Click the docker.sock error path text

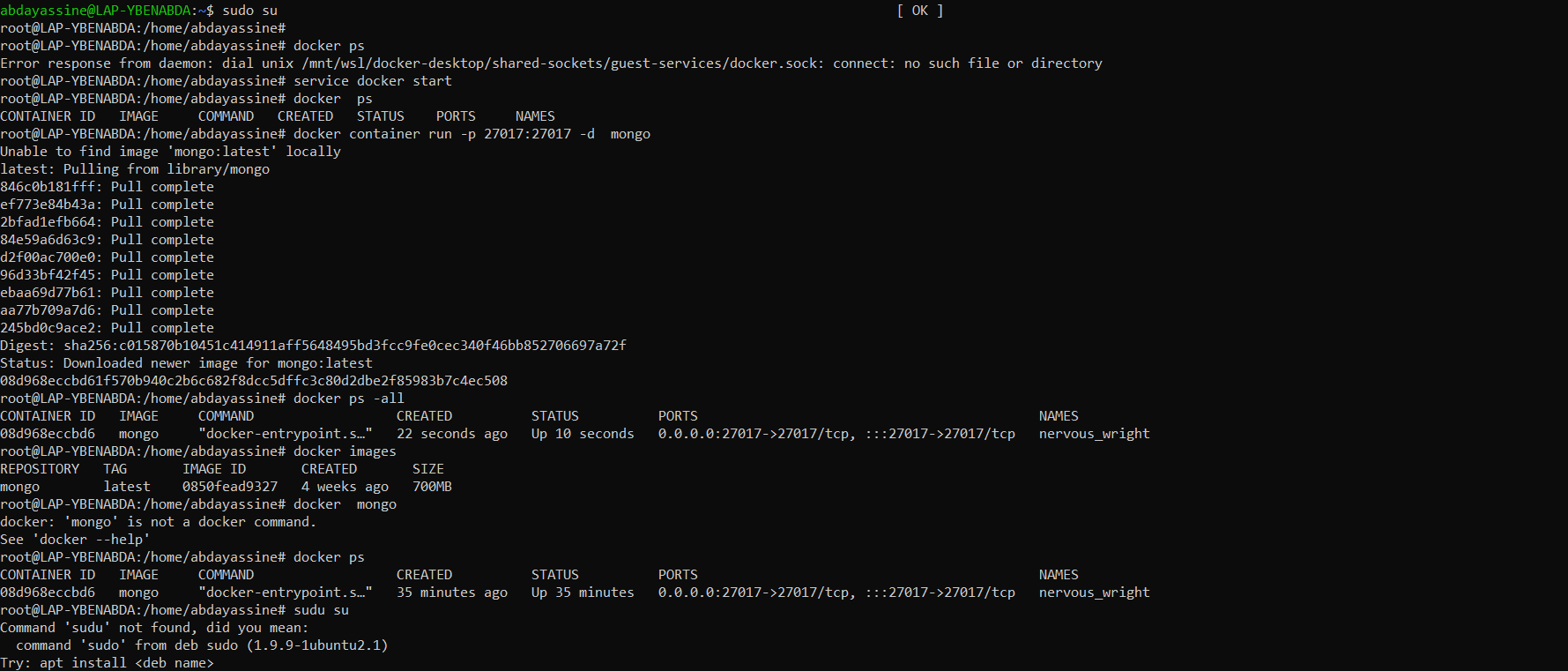[x=561, y=63]
